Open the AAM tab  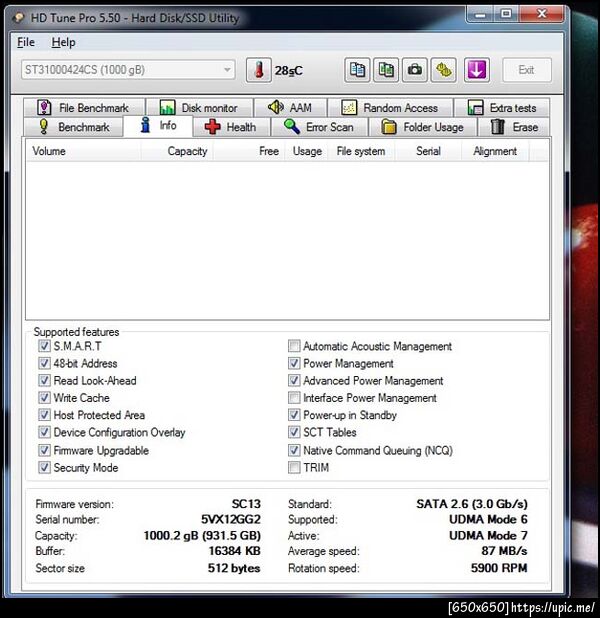pos(291,107)
